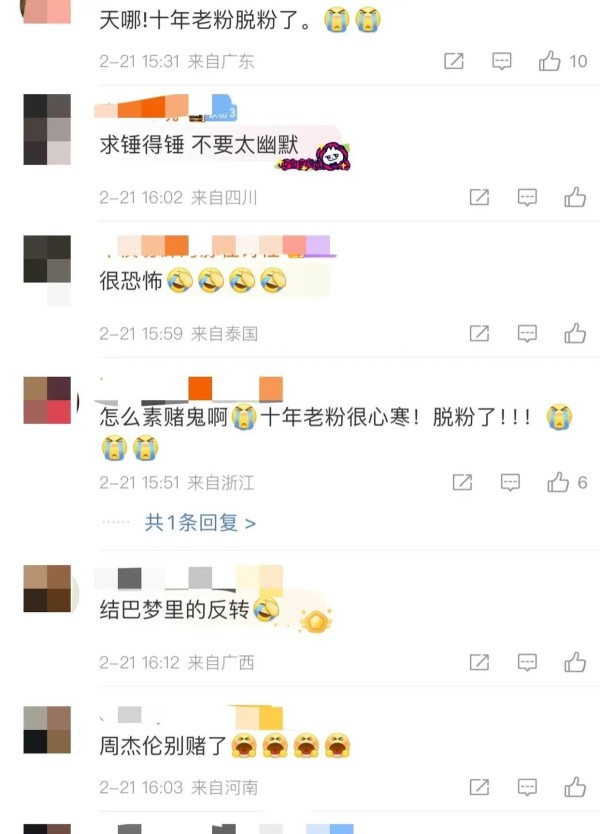Screen dimensions: 600x834
Task: Like the 求锤得锤 comment from 四川
Action: pos(575,197)
